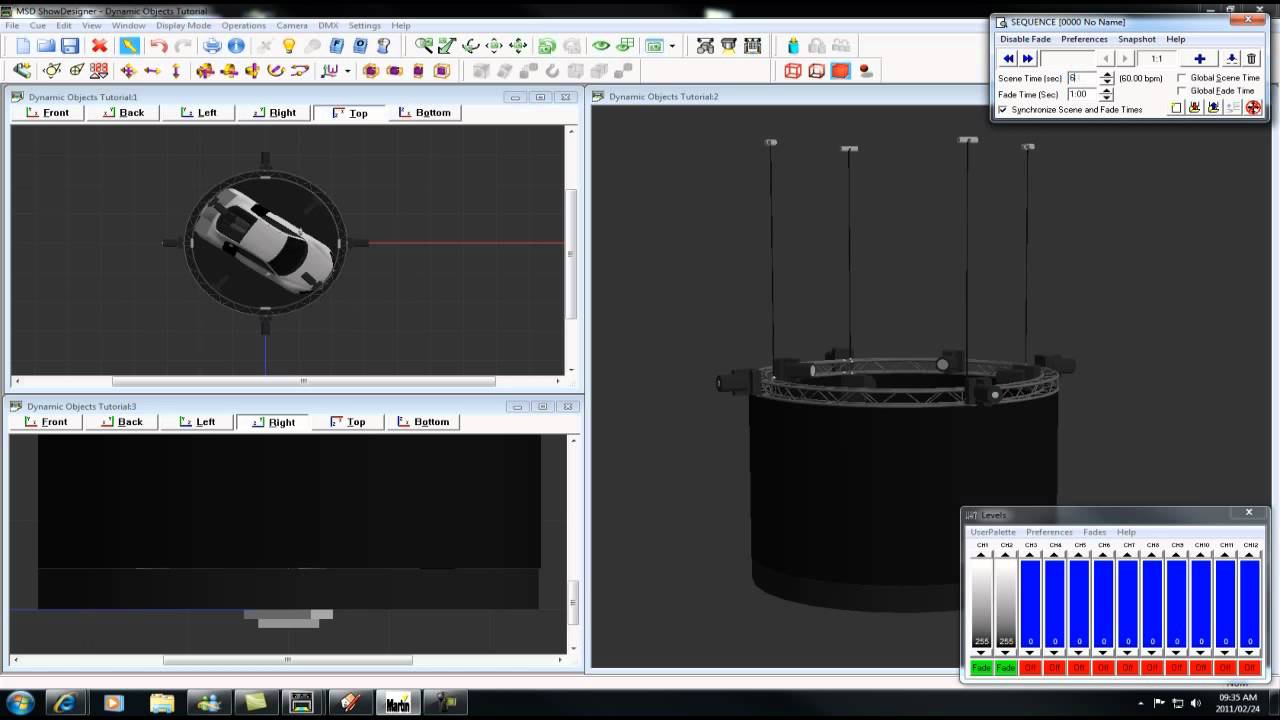Toggle the CH12 Off button in Levels
Screen dimensions: 1280x720
tap(1250, 668)
